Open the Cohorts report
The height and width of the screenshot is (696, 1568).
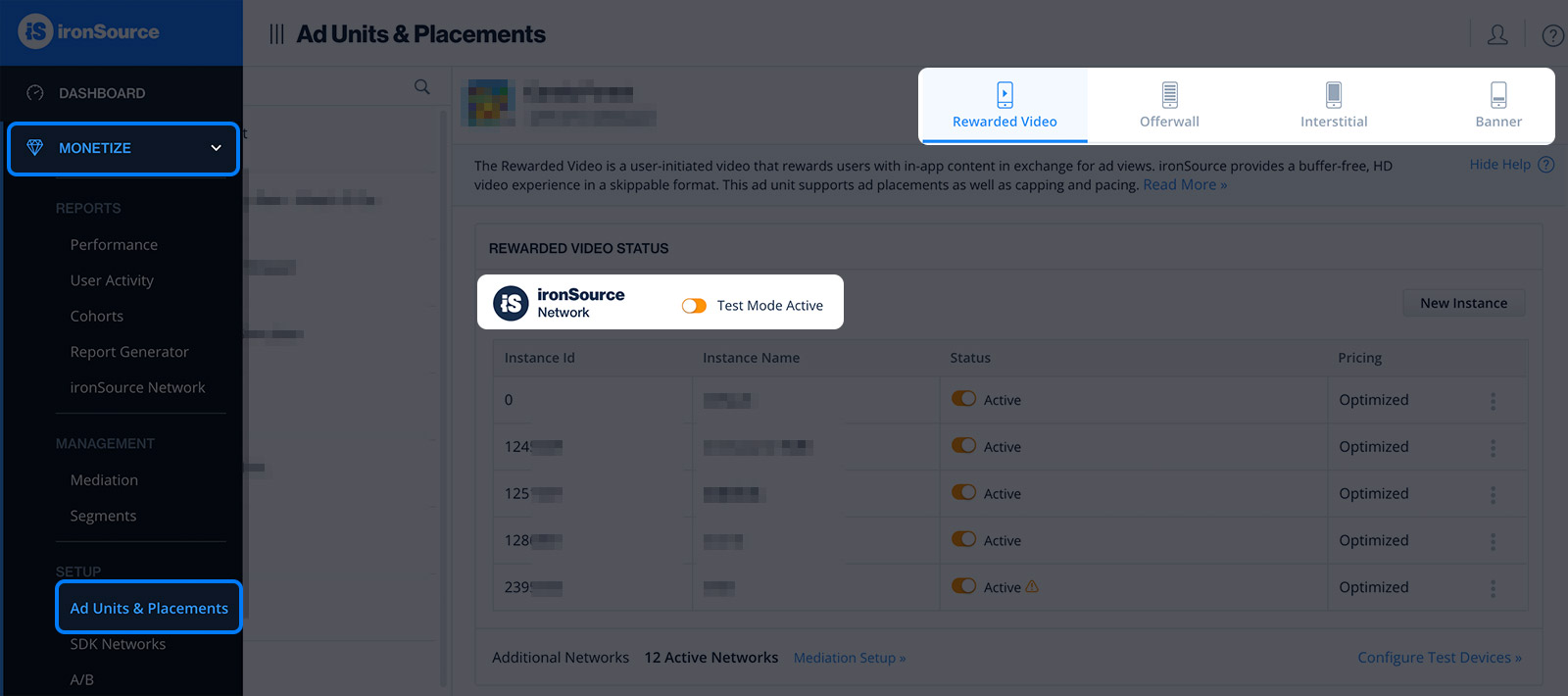[97, 317]
